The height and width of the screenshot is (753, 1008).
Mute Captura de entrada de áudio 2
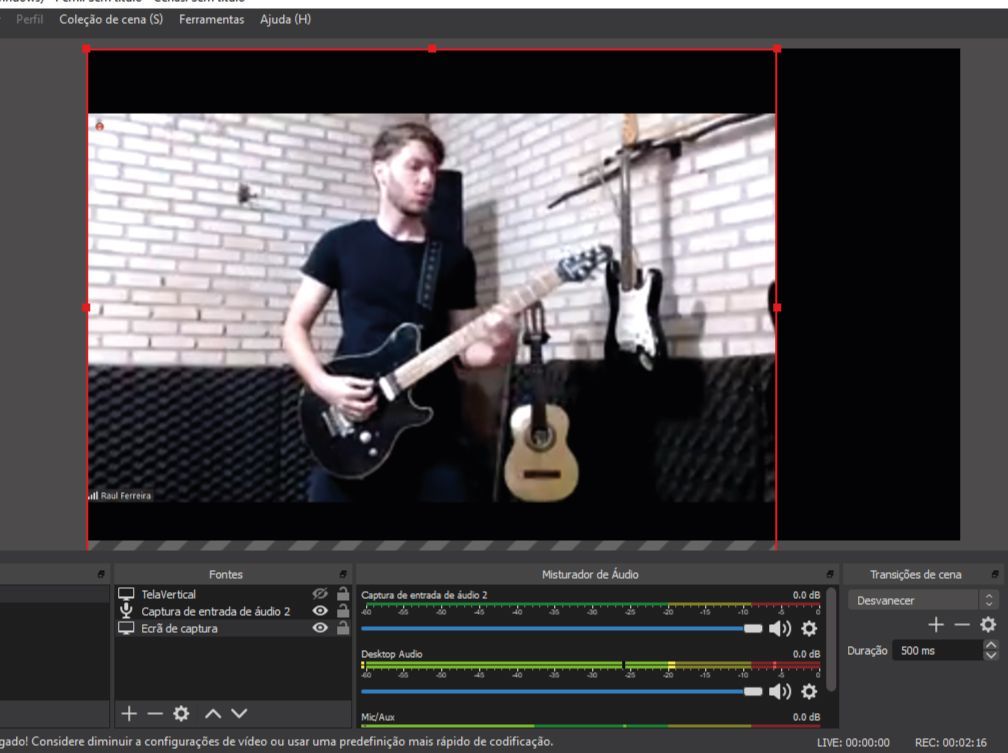coord(777,629)
